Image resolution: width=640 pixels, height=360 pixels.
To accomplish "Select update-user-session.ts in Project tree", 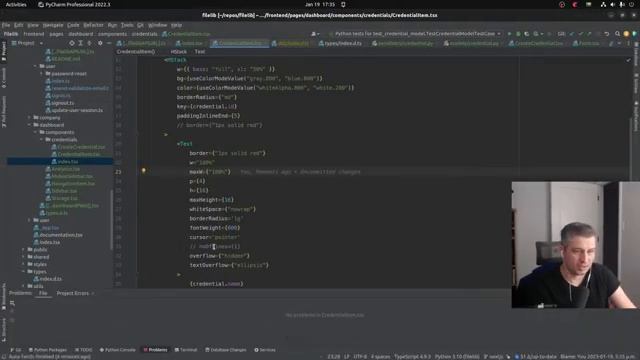I will 74,110.
